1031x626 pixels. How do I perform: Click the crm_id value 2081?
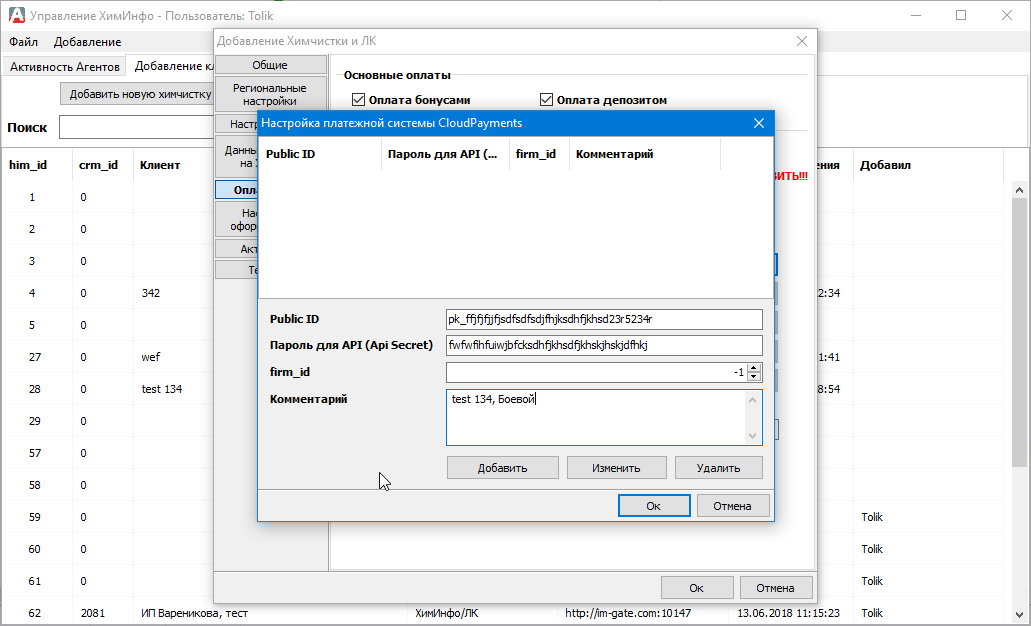tap(93, 613)
